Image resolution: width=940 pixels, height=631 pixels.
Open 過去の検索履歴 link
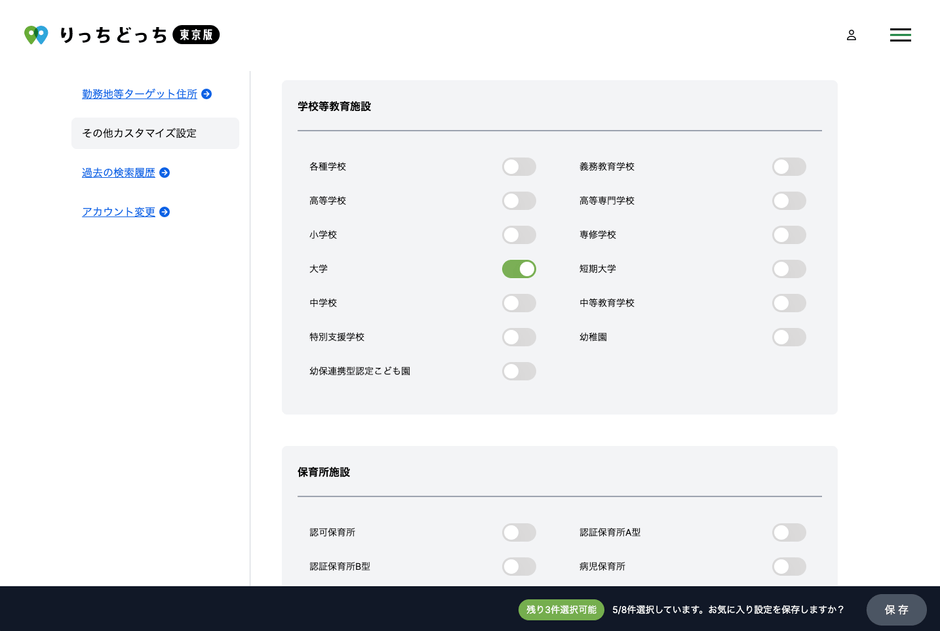(118, 173)
